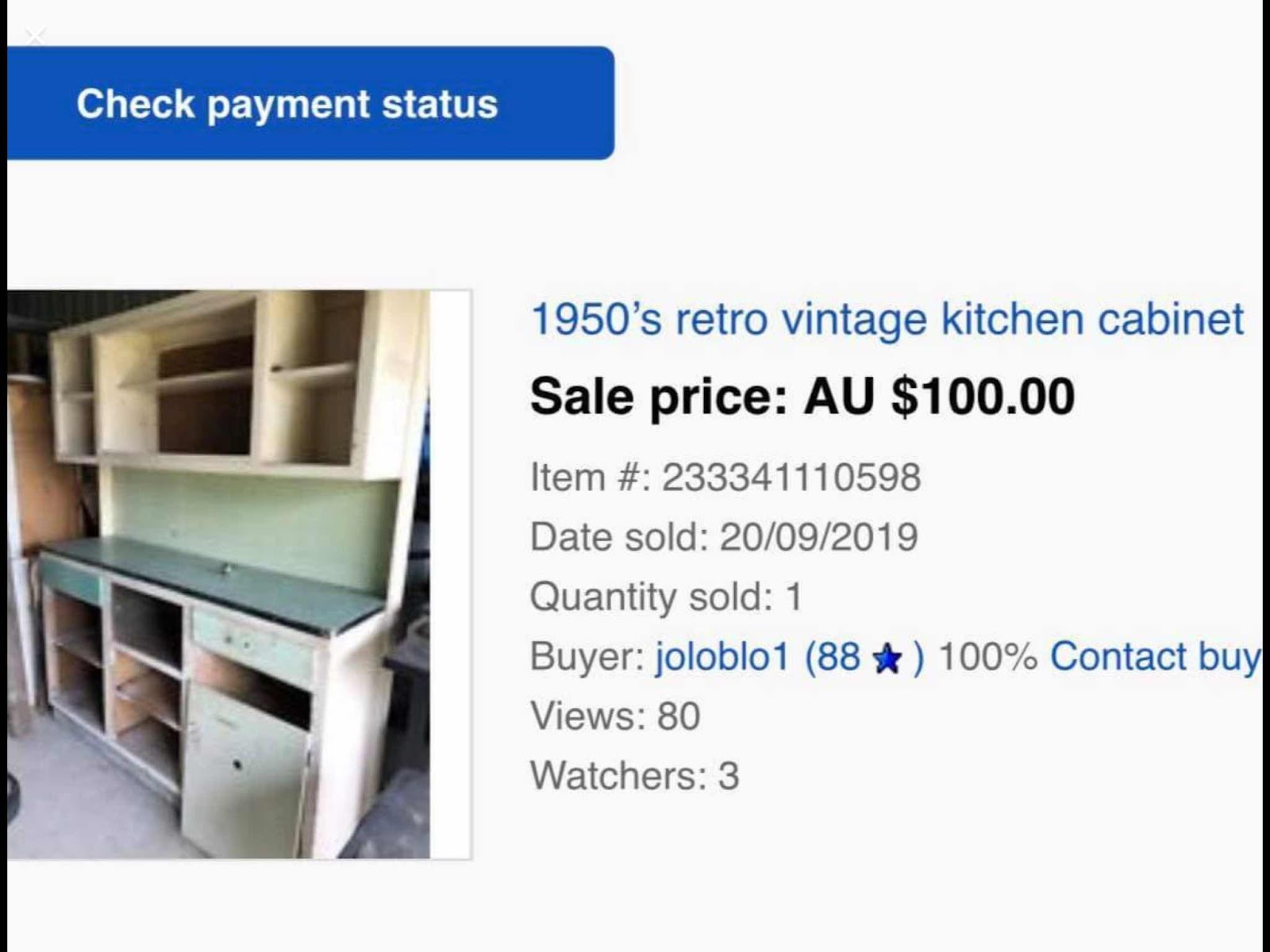Click the Views: 80 line
The width and height of the screenshot is (1270, 952).
click(x=615, y=716)
